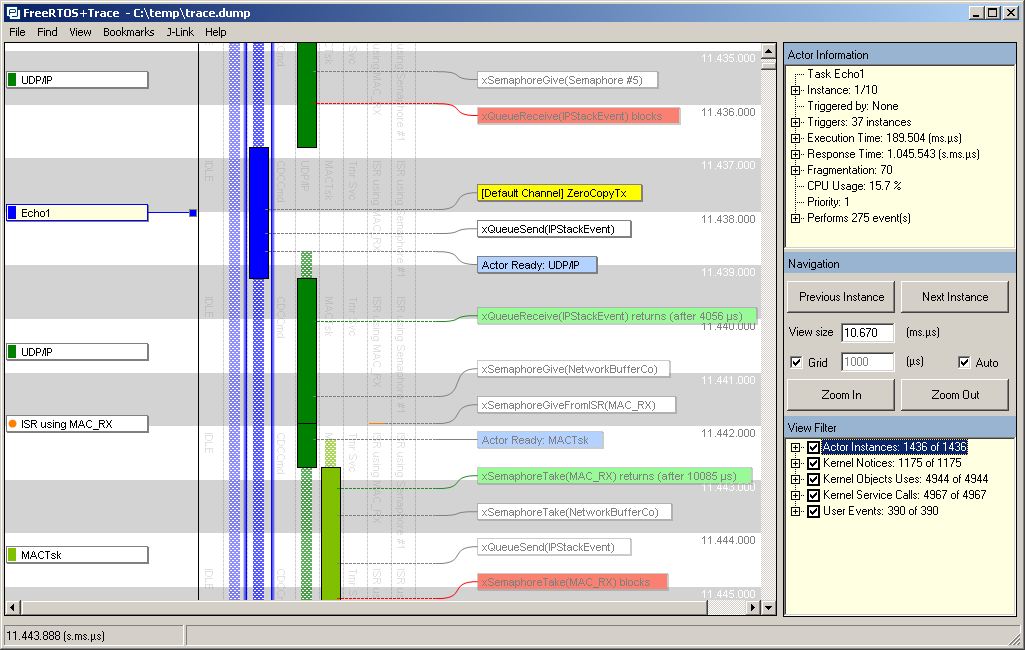1025x650 pixels.
Task: Click the red xQueueReceive(IPStackEvent) blocks label
Action: [x=579, y=116]
